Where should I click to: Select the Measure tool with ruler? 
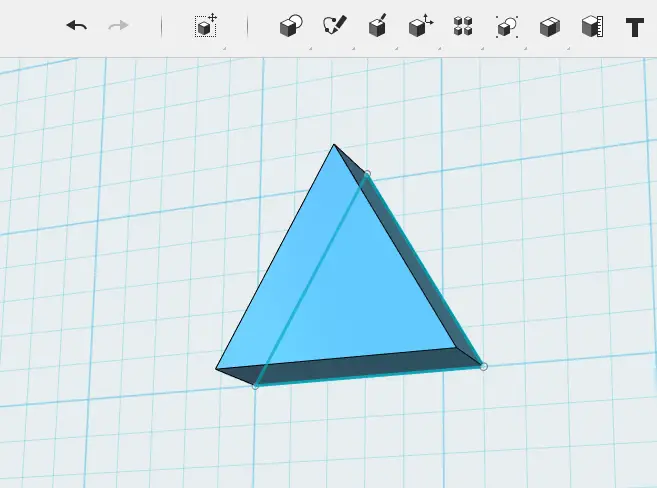point(592,26)
